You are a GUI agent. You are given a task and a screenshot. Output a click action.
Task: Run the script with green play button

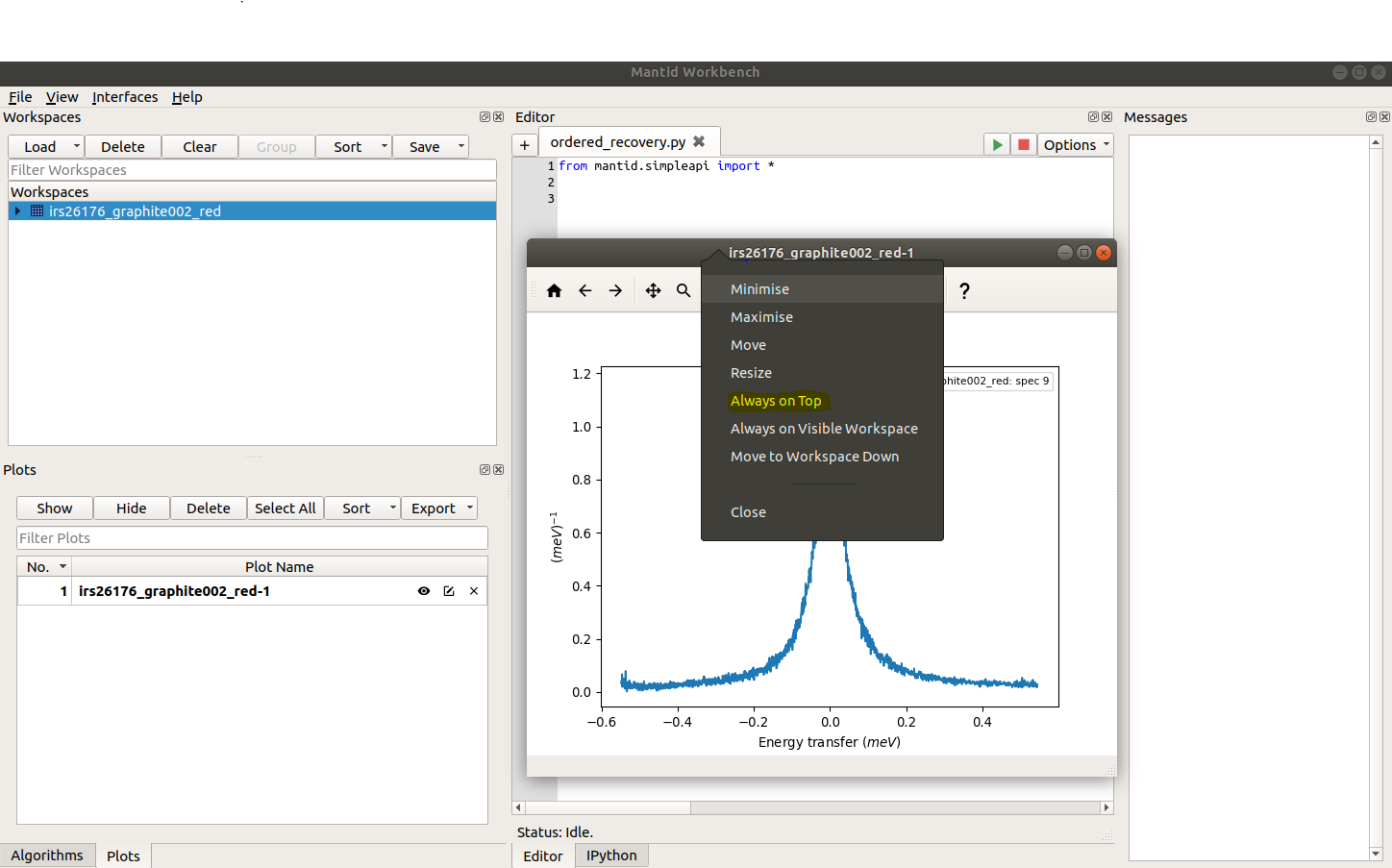point(997,145)
